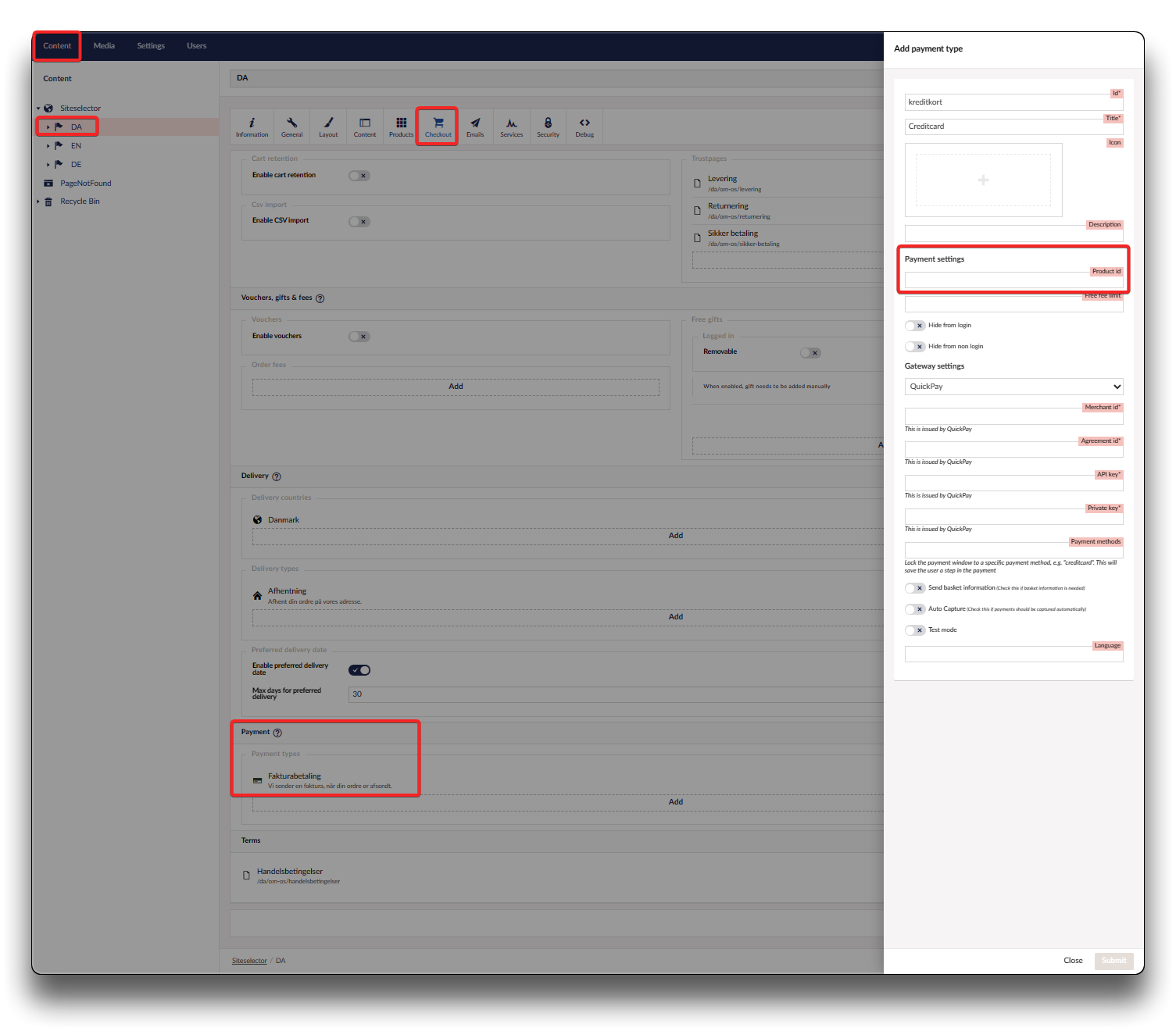Toggle Hide from non login switch
Image resolution: width=1176 pixels, height=1031 pixels.
click(x=915, y=347)
